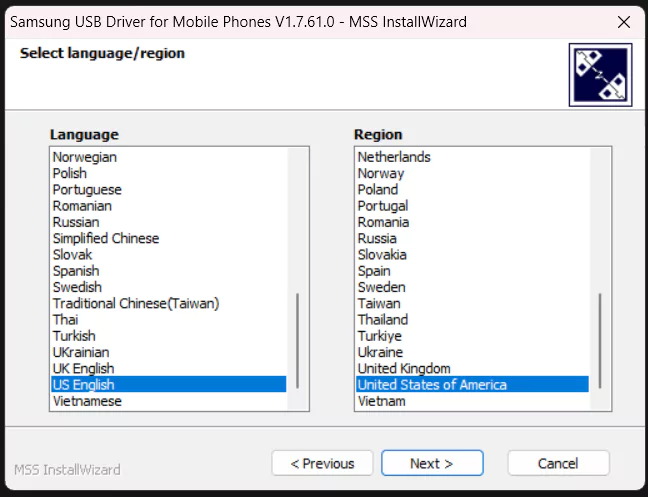This screenshot has height=497, width=648.
Task: Choose Traditional Chinese(Taiwan) language
Action: click(x=169, y=303)
